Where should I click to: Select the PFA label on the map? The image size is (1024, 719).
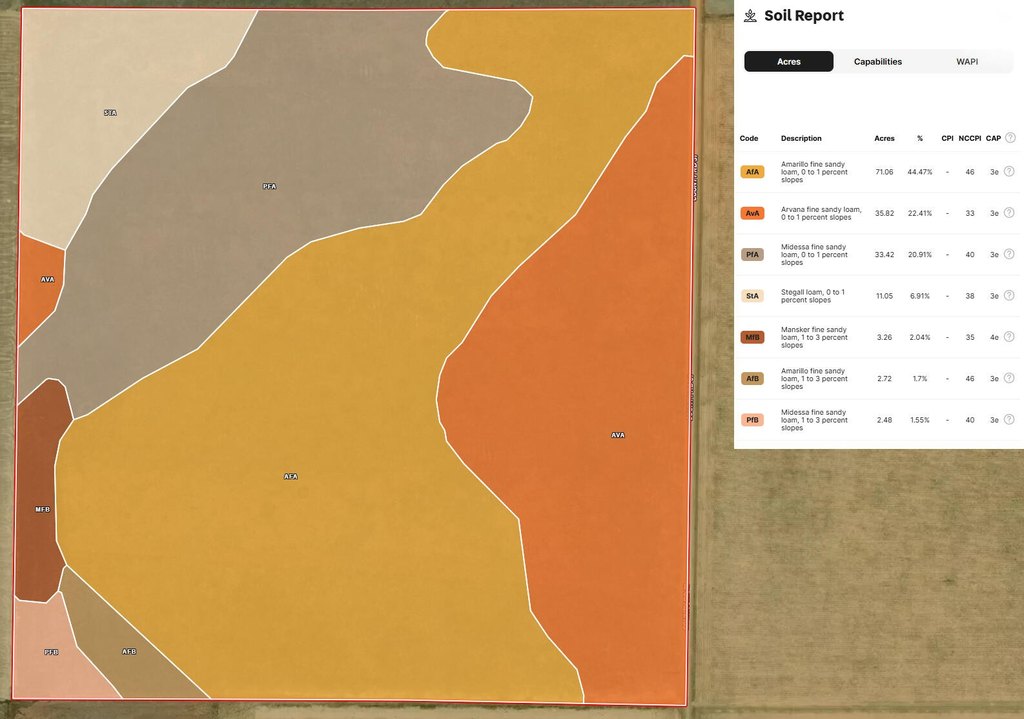click(x=269, y=187)
